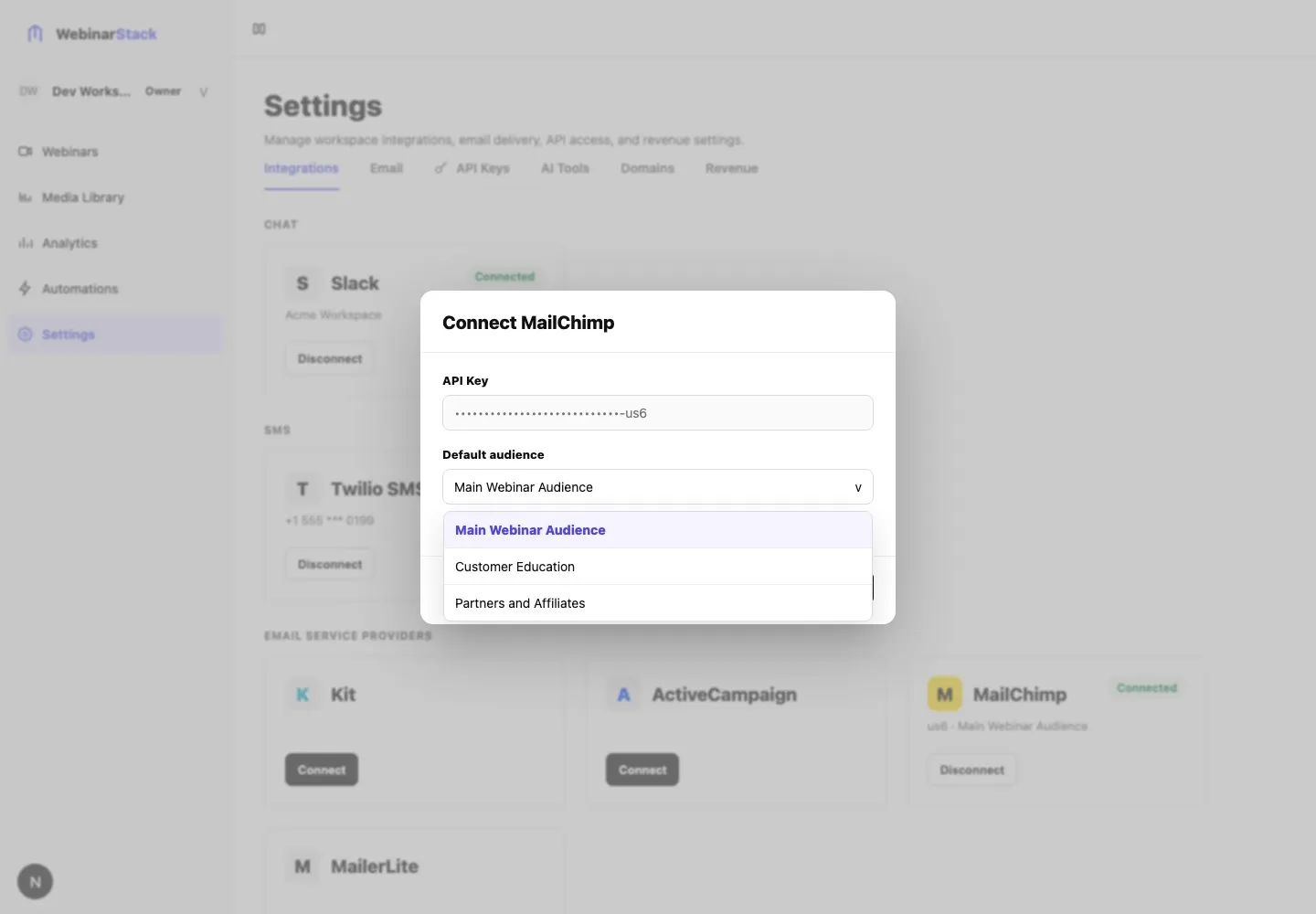Click the Owner role label
1316x914 pixels.
pyautogui.click(x=163, y=91)
